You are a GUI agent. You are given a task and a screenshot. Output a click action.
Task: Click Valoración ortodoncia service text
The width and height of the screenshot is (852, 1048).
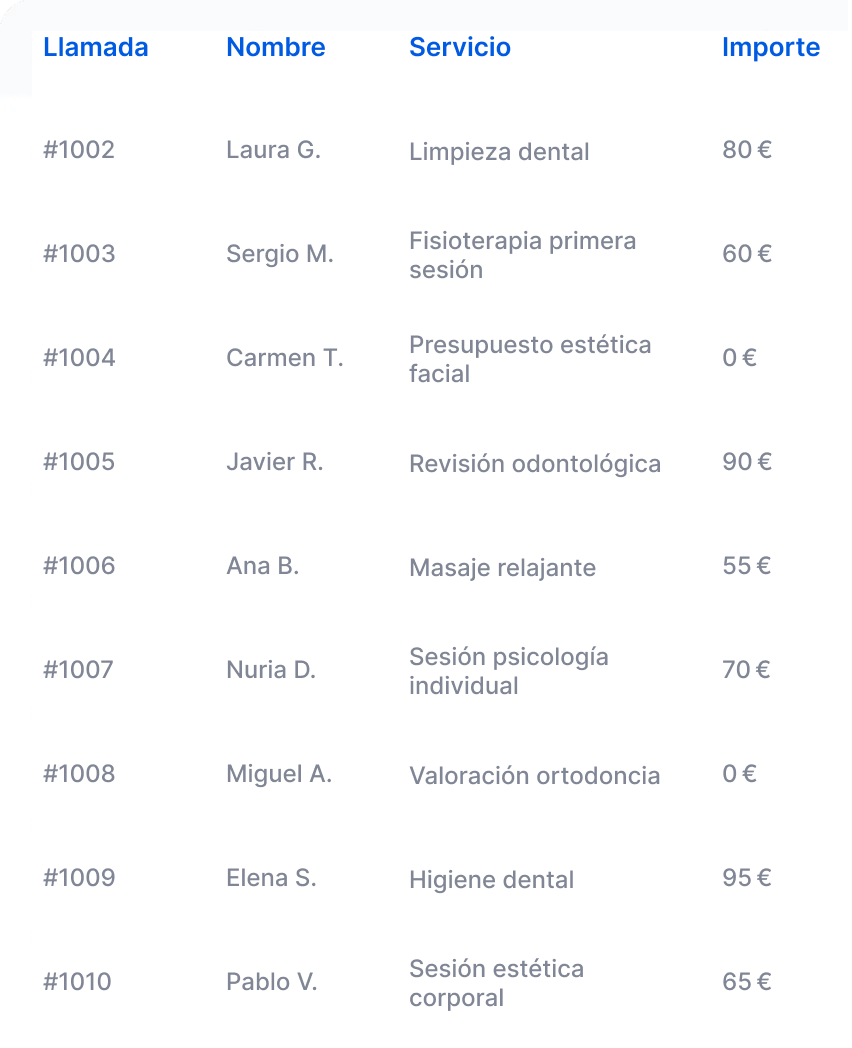coord(535,776)
